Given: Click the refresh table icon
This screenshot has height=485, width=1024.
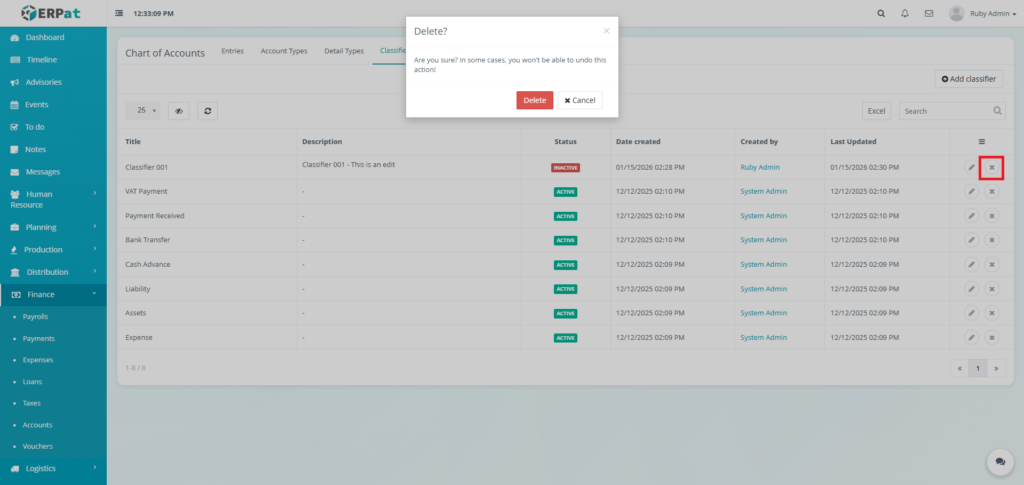Looking at the screenshot, I should [207, 111].
